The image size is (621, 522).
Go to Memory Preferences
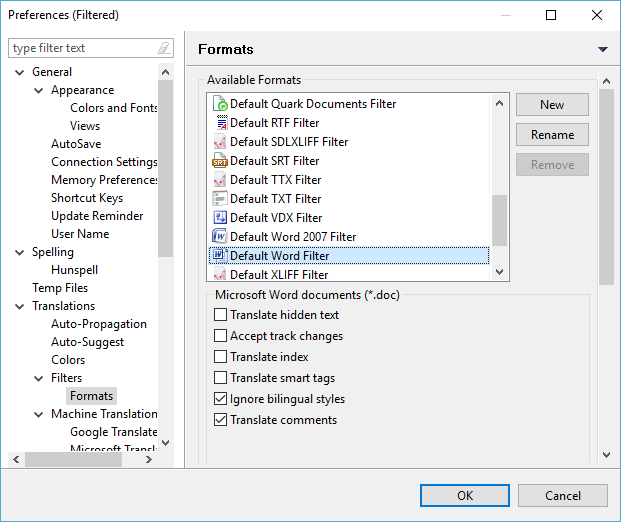pyautogui.click(x=104, y=180)
